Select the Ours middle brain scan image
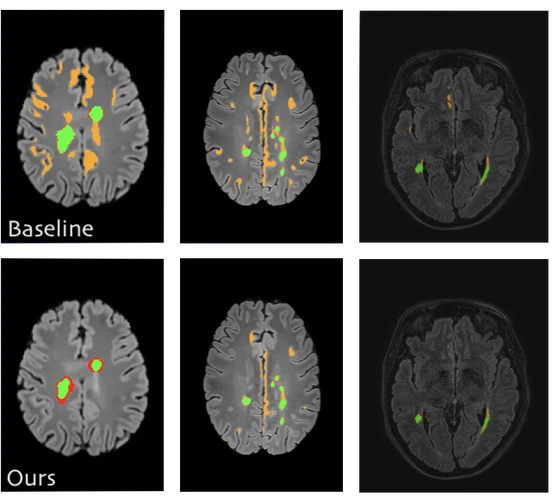 coord(261,375)
